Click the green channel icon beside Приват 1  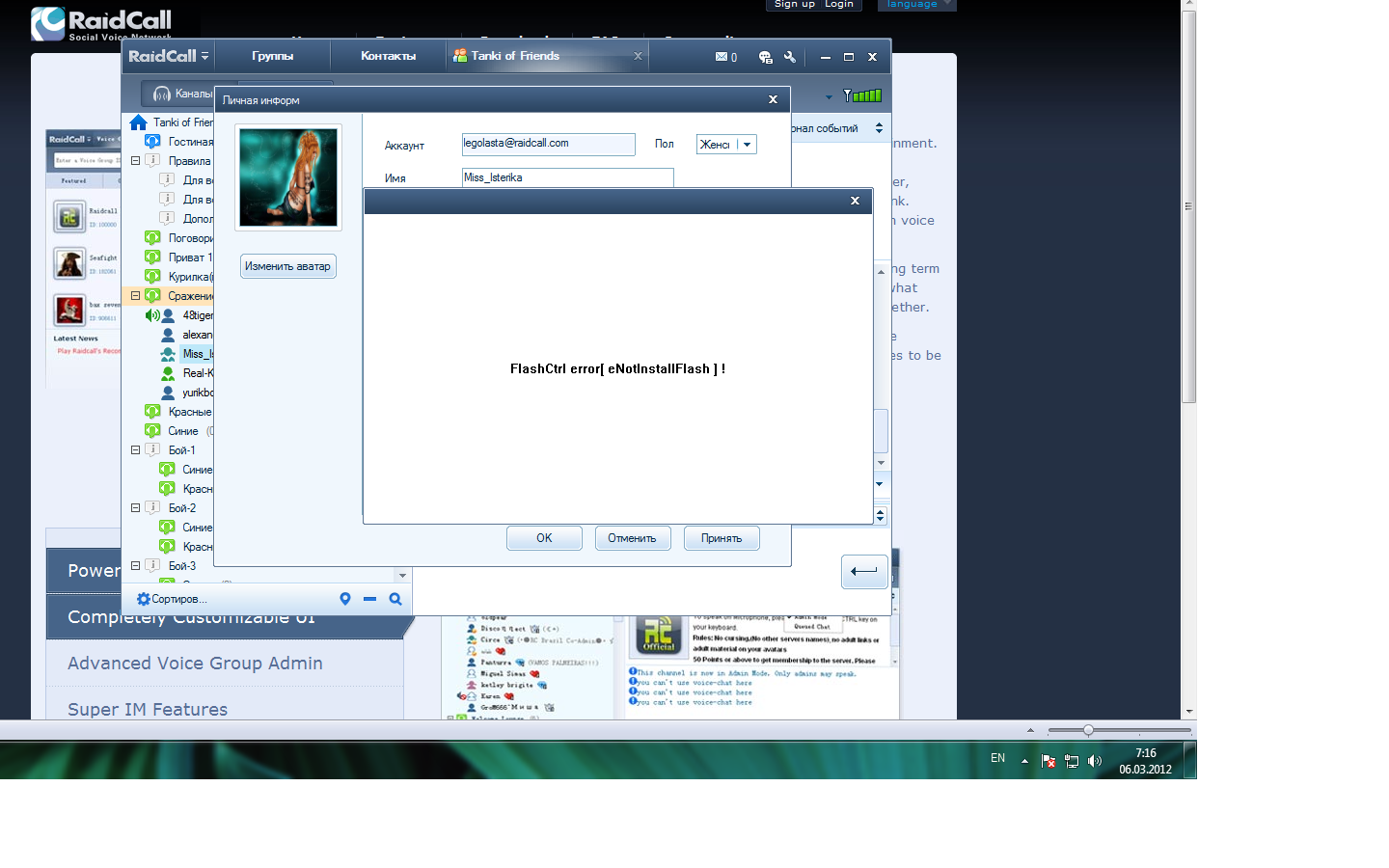tap(152, 258)
